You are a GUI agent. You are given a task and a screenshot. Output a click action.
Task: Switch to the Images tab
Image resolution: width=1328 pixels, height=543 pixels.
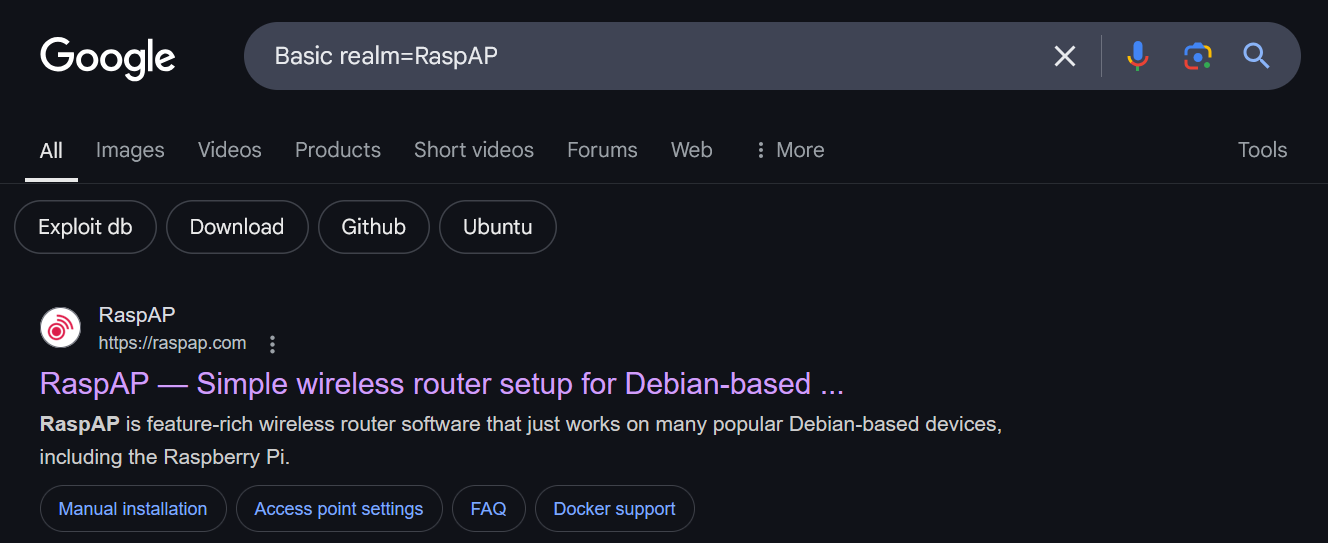coord(130,150)
